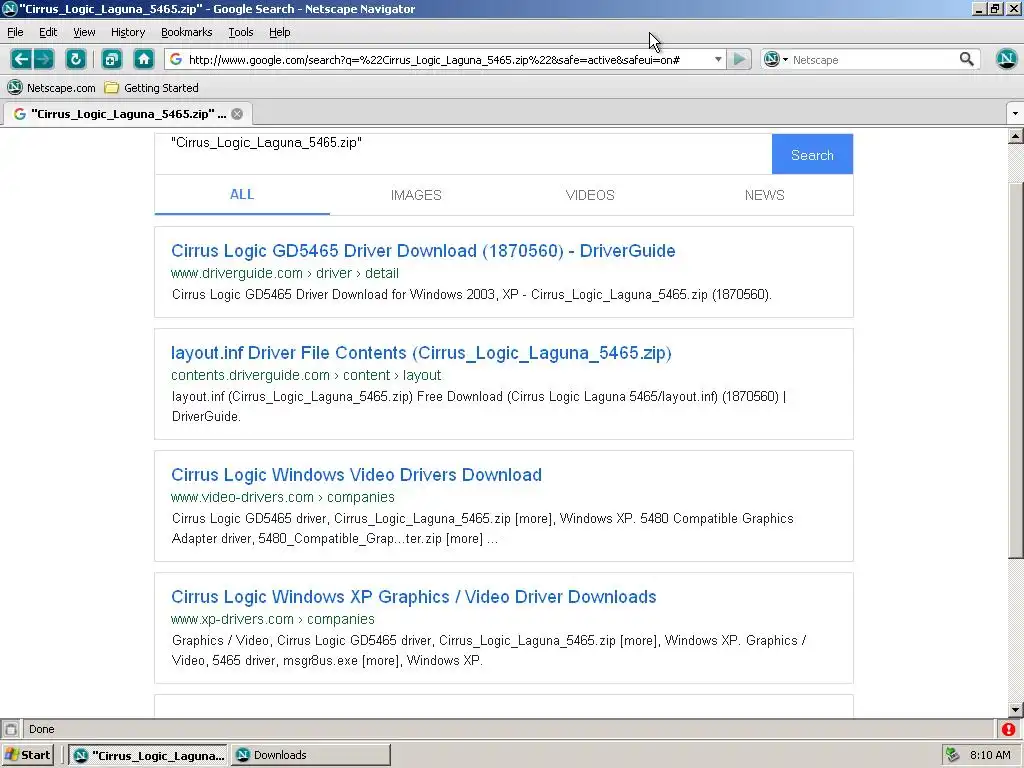
Task: Open the tab list dropdown arrow
Action: click(1015, 114)
